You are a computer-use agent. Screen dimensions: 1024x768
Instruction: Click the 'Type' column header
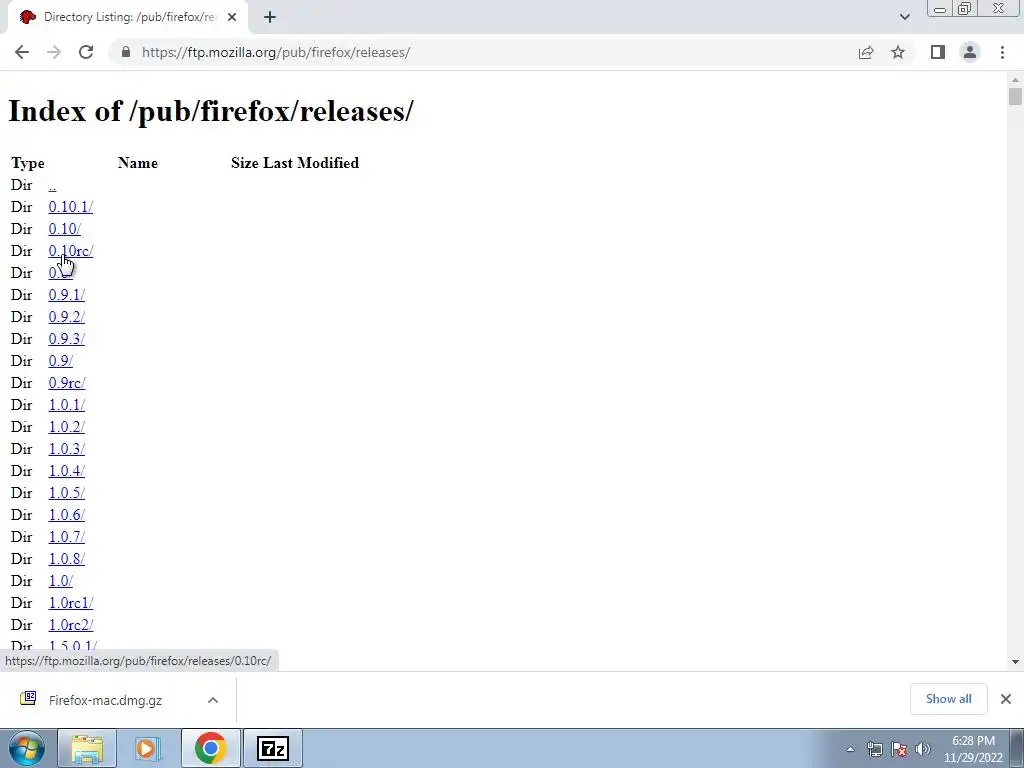[x=28, y=163]
